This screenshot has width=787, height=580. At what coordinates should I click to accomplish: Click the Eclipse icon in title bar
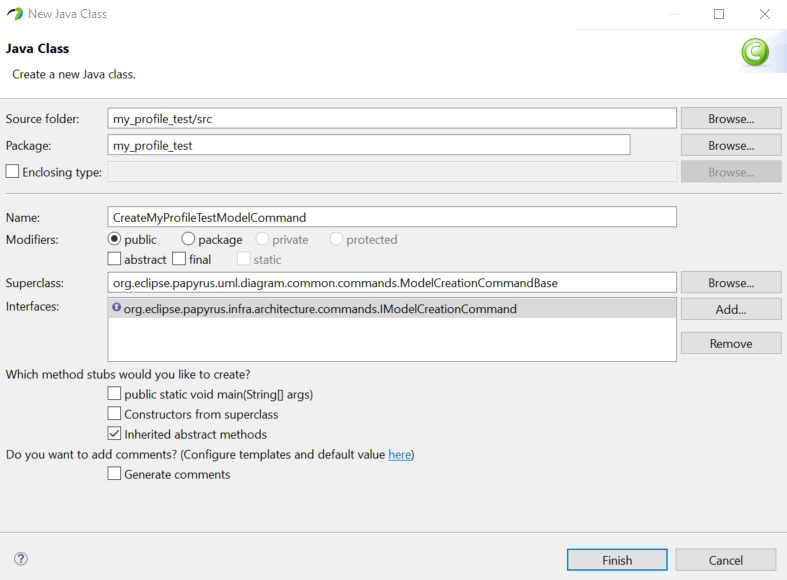click(x=15, y=14)
